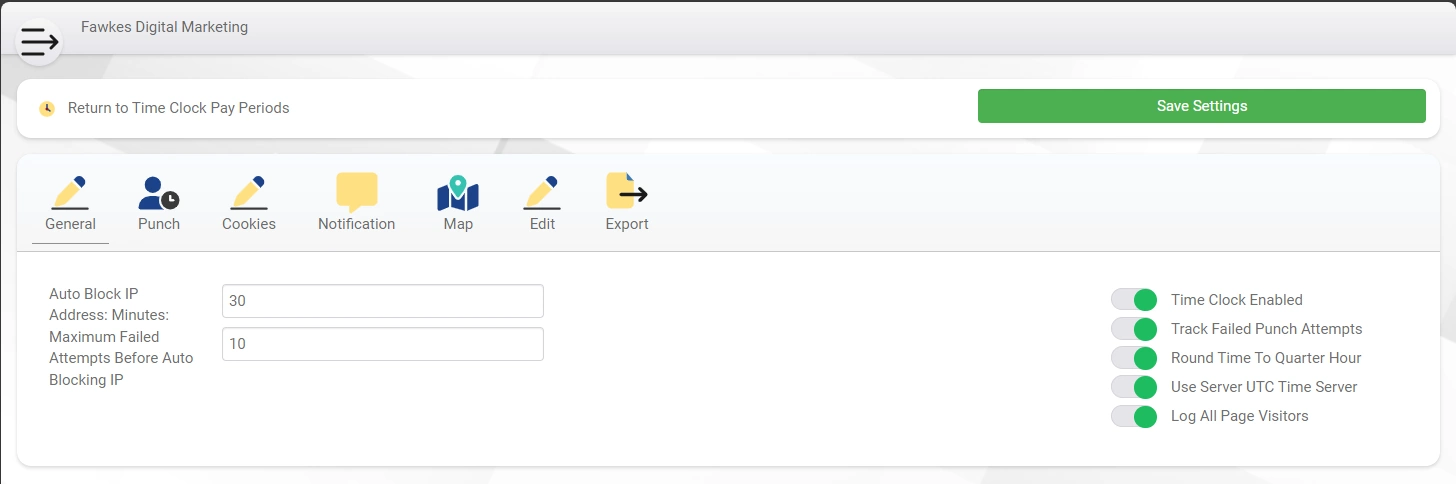Select the Cookies pencil icon
Screen dimensions: 1456x484
(x=249, y=192)
